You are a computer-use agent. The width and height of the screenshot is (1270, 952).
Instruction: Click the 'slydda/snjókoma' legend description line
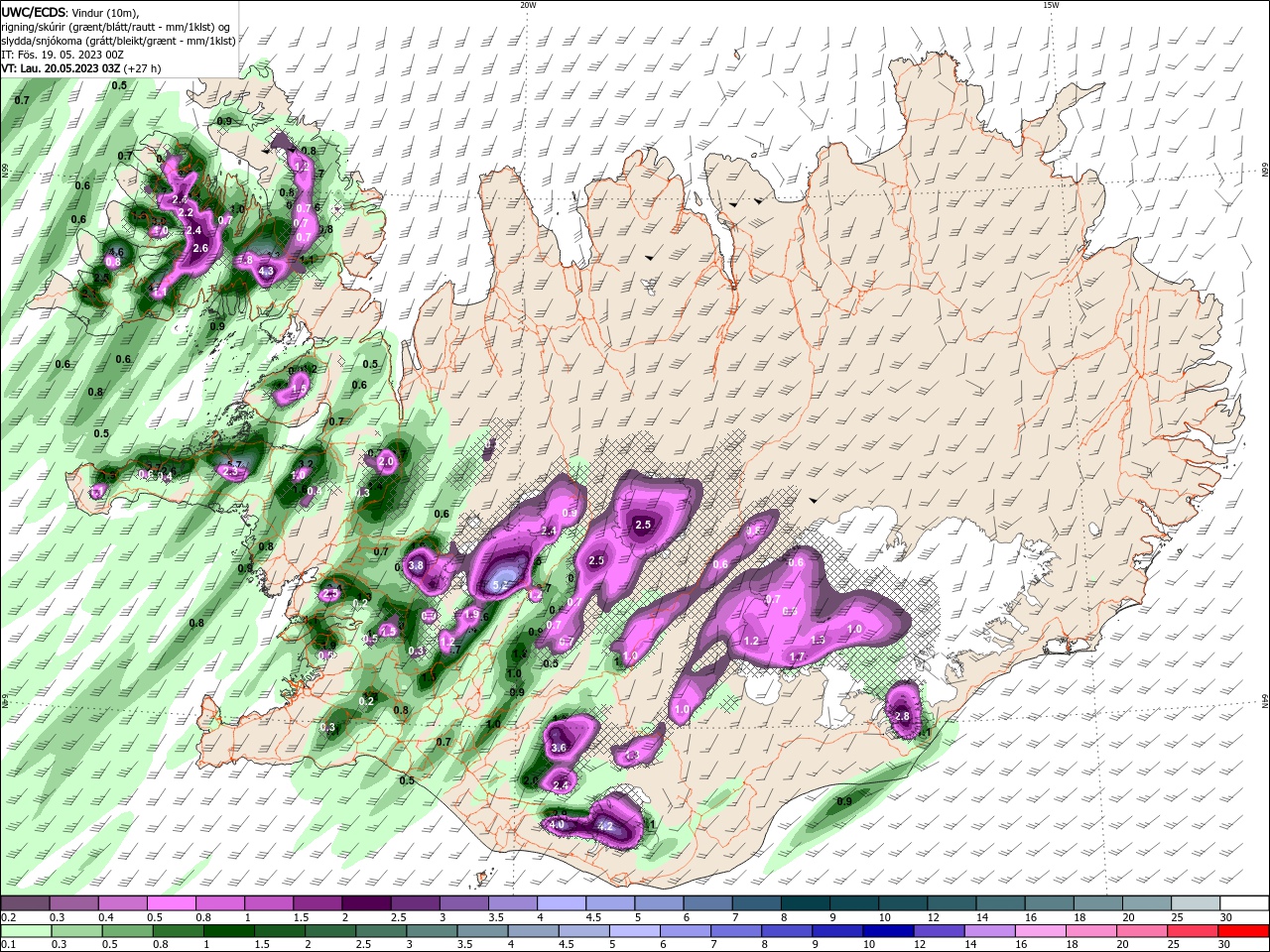tap(118, 41)
